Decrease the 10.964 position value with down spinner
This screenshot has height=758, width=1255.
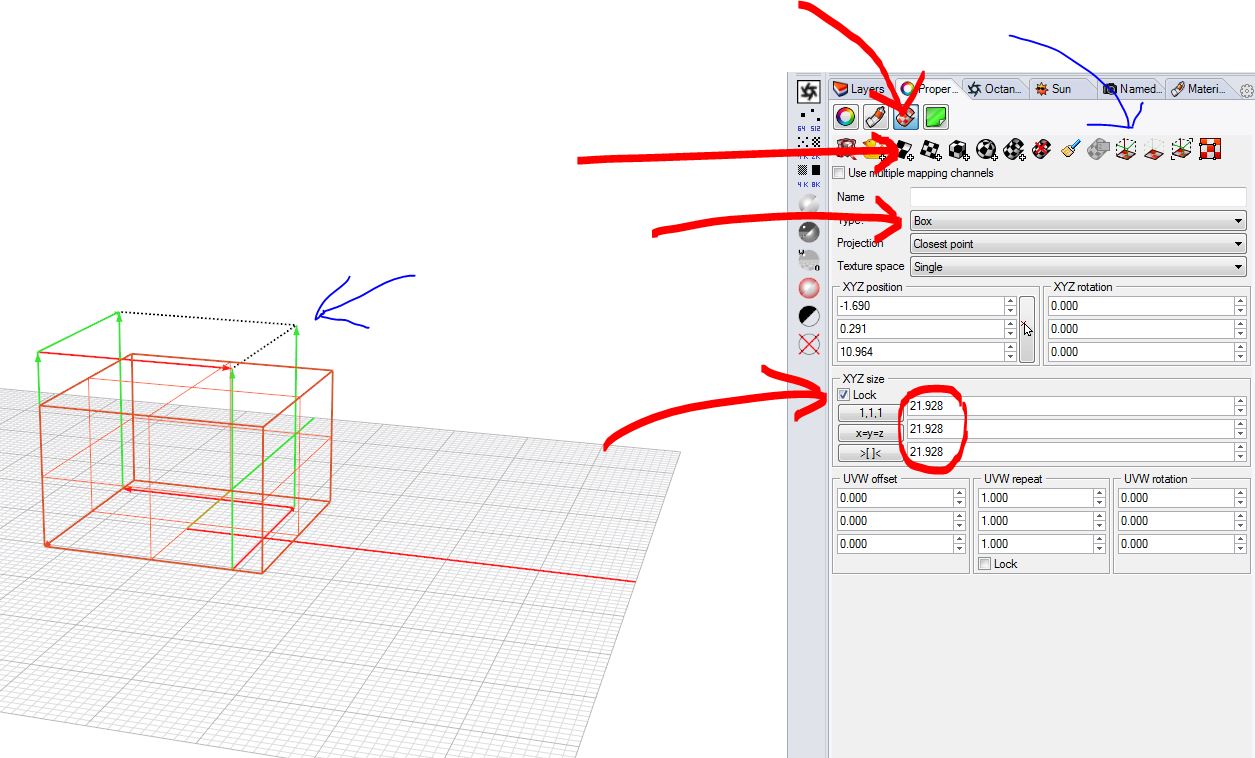click(x=1011, y=357)
